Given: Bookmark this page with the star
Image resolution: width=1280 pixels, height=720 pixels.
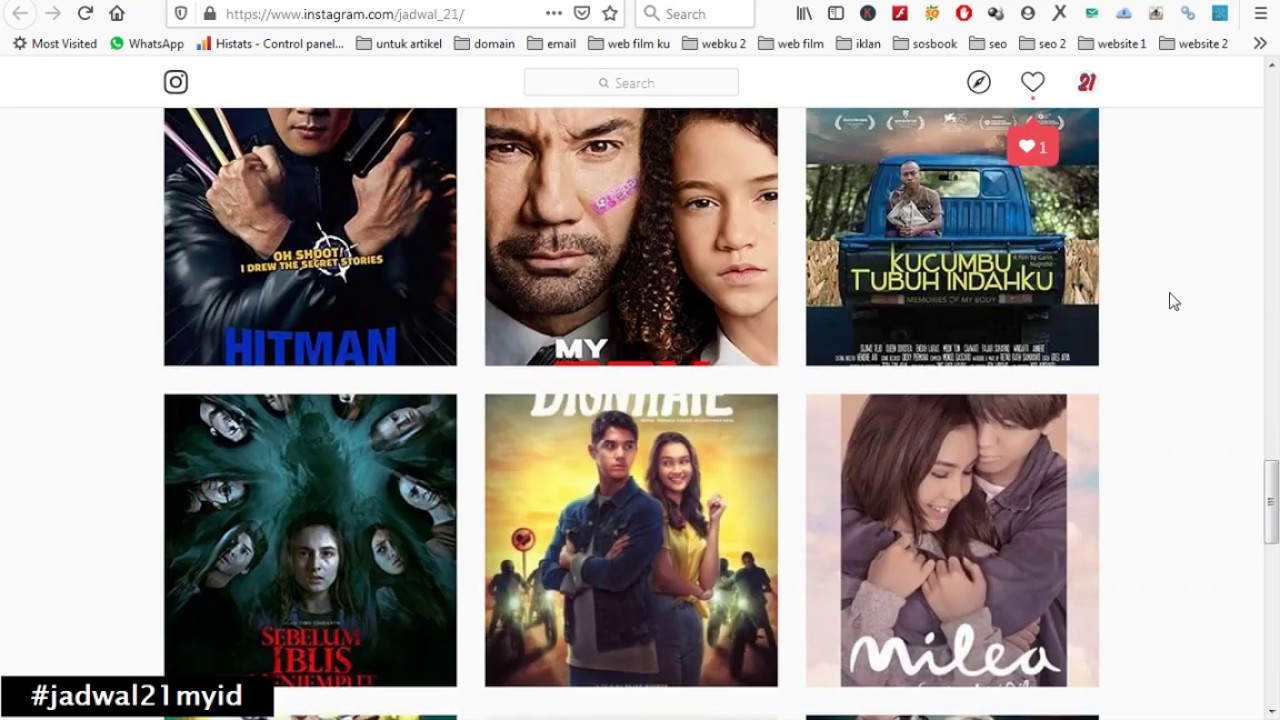Looking at the screenshot, I should tap(610, 13).
